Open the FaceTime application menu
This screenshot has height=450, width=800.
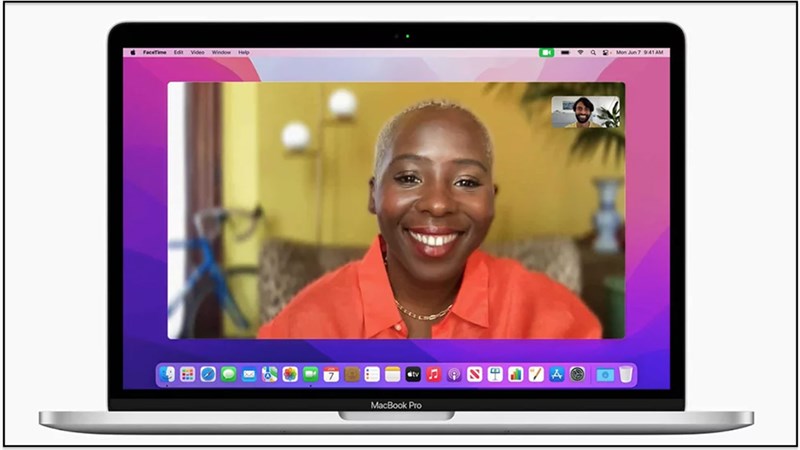155,52
